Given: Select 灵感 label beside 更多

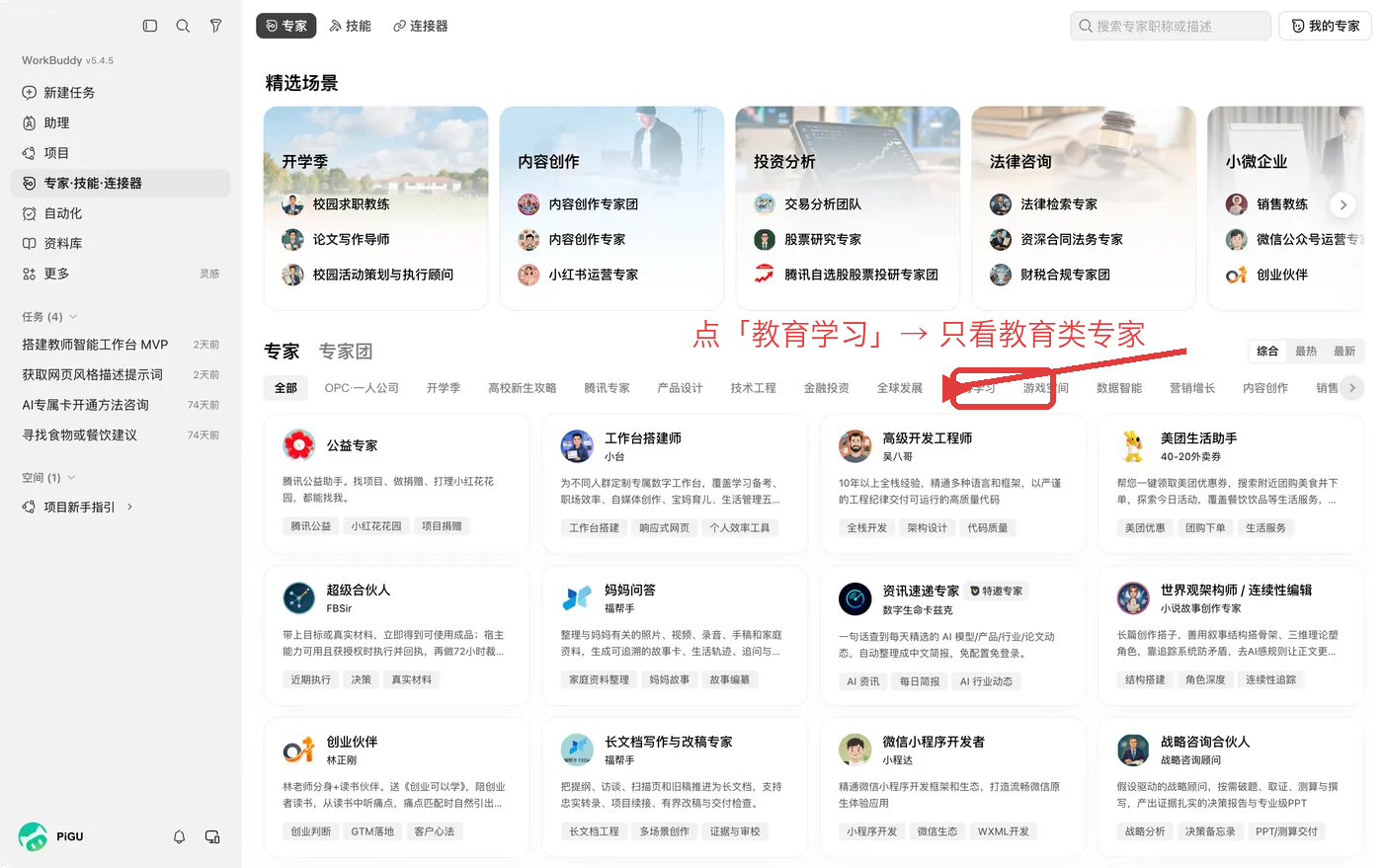Looking at the screenshot, I should click(x=209, y=274).
